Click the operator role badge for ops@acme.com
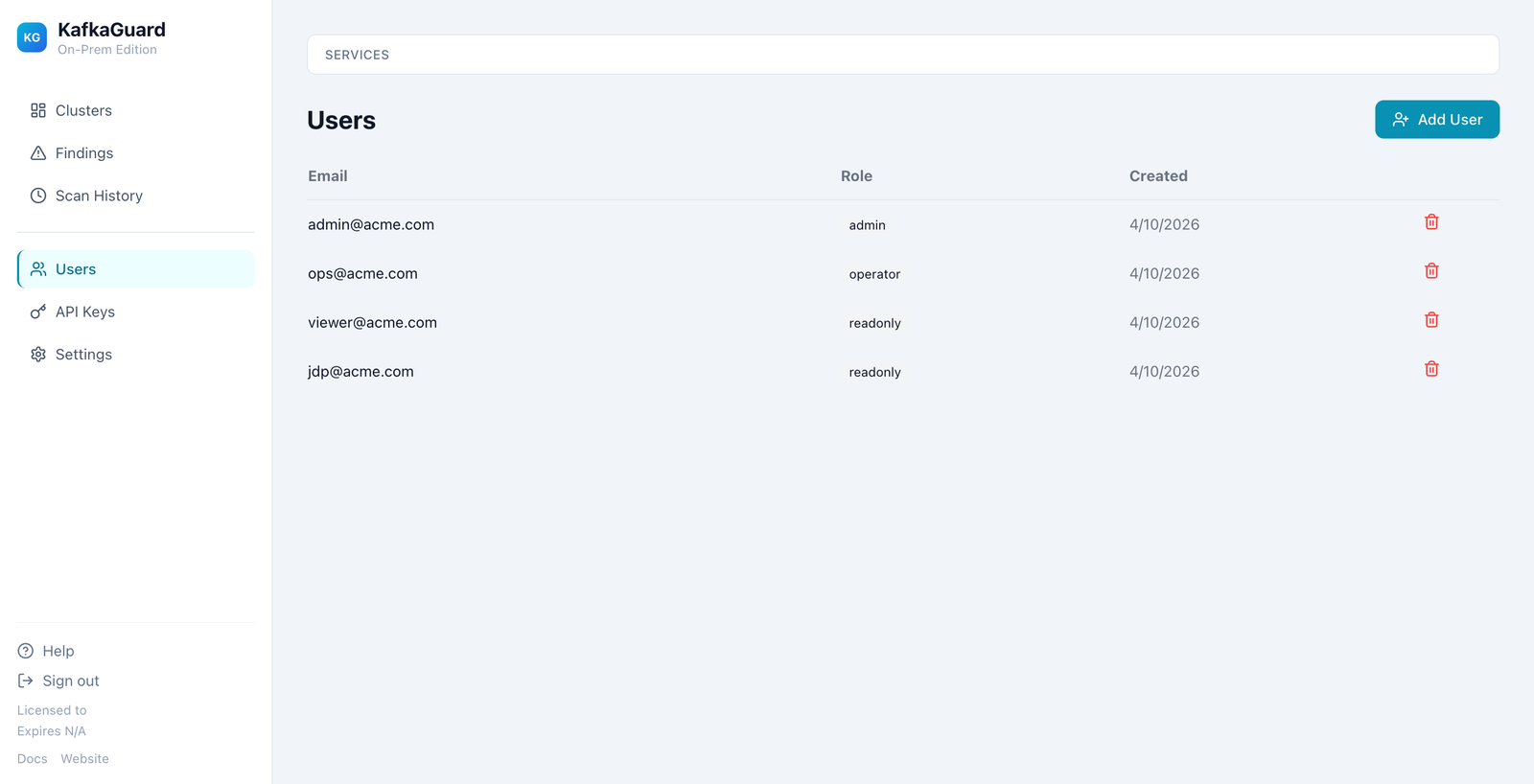1534x784 pixels. pos(873,274)
